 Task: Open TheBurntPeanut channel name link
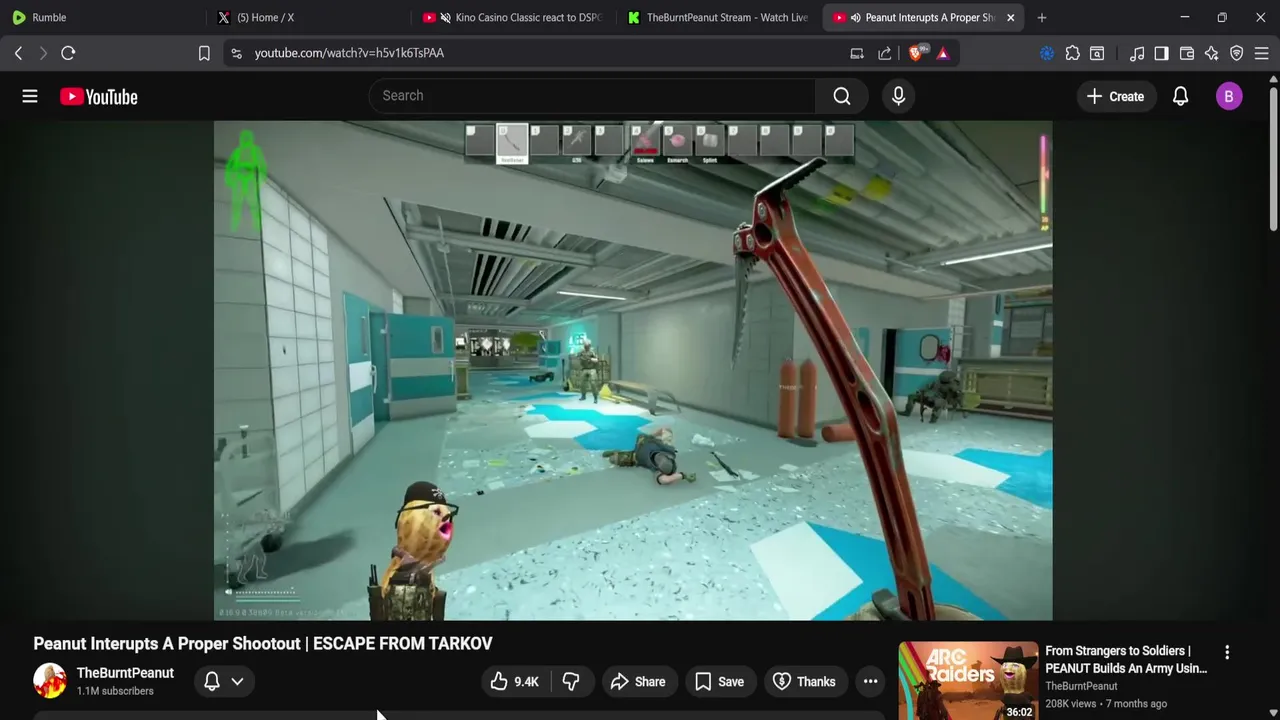pyautogui.click(x=125, y=673)
